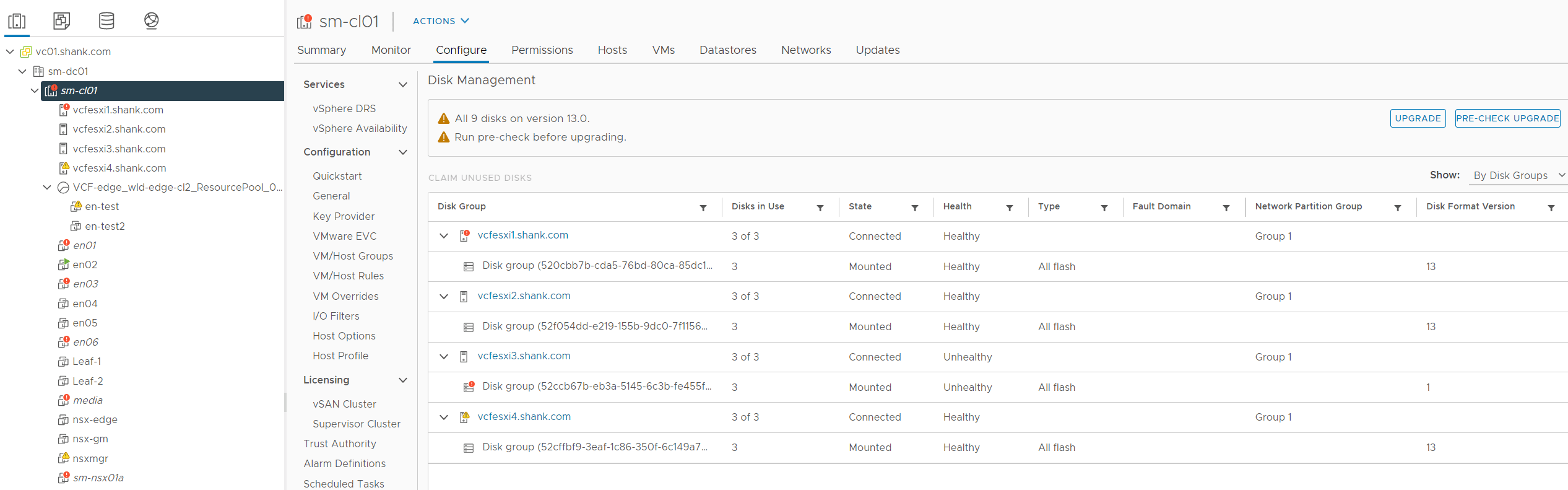Open the Storage inventory view icon
Screen dimensions: 1568x490
click(x=106, y=20)
